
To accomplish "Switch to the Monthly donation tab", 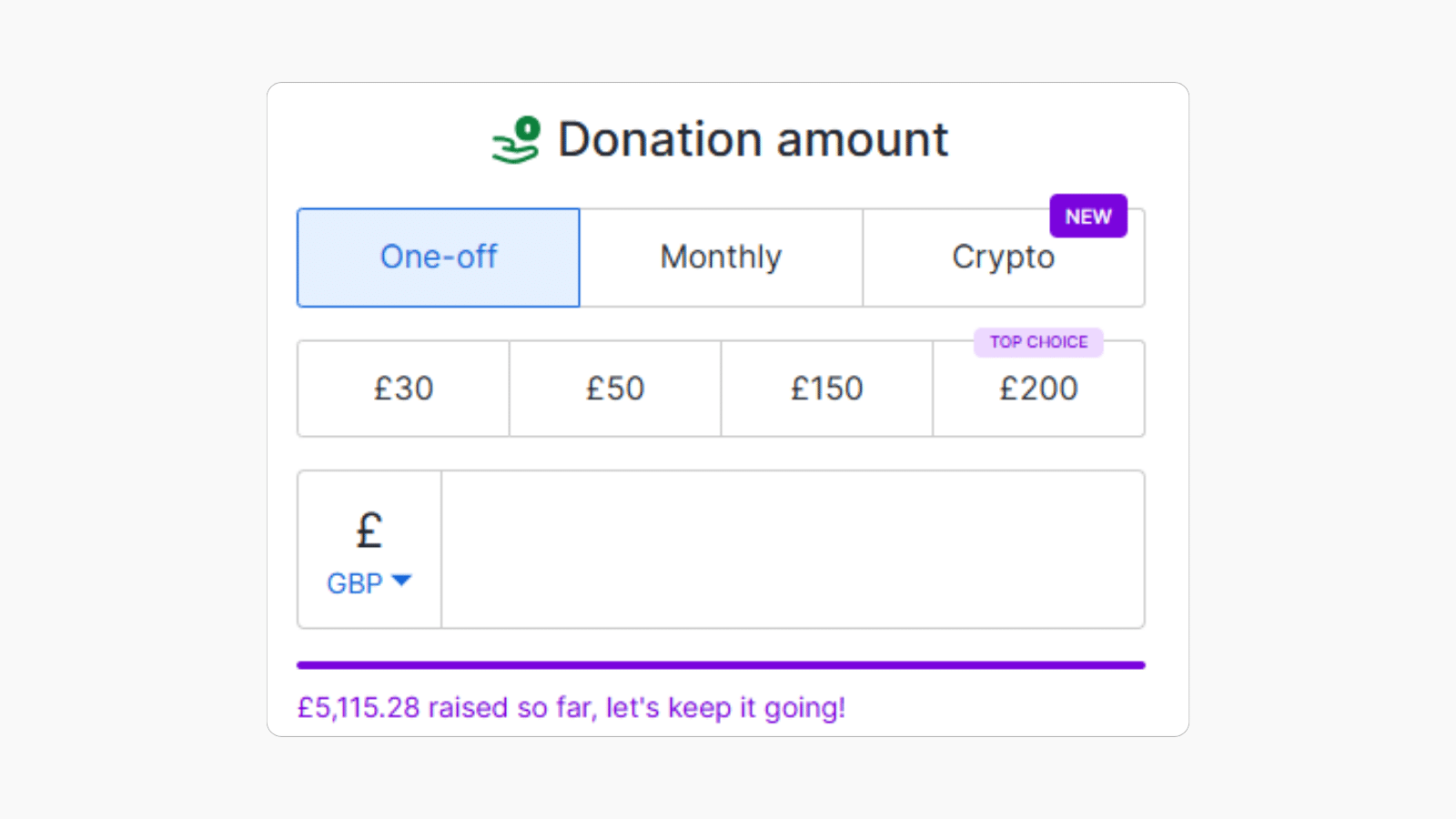I will [x=721, y=258].
